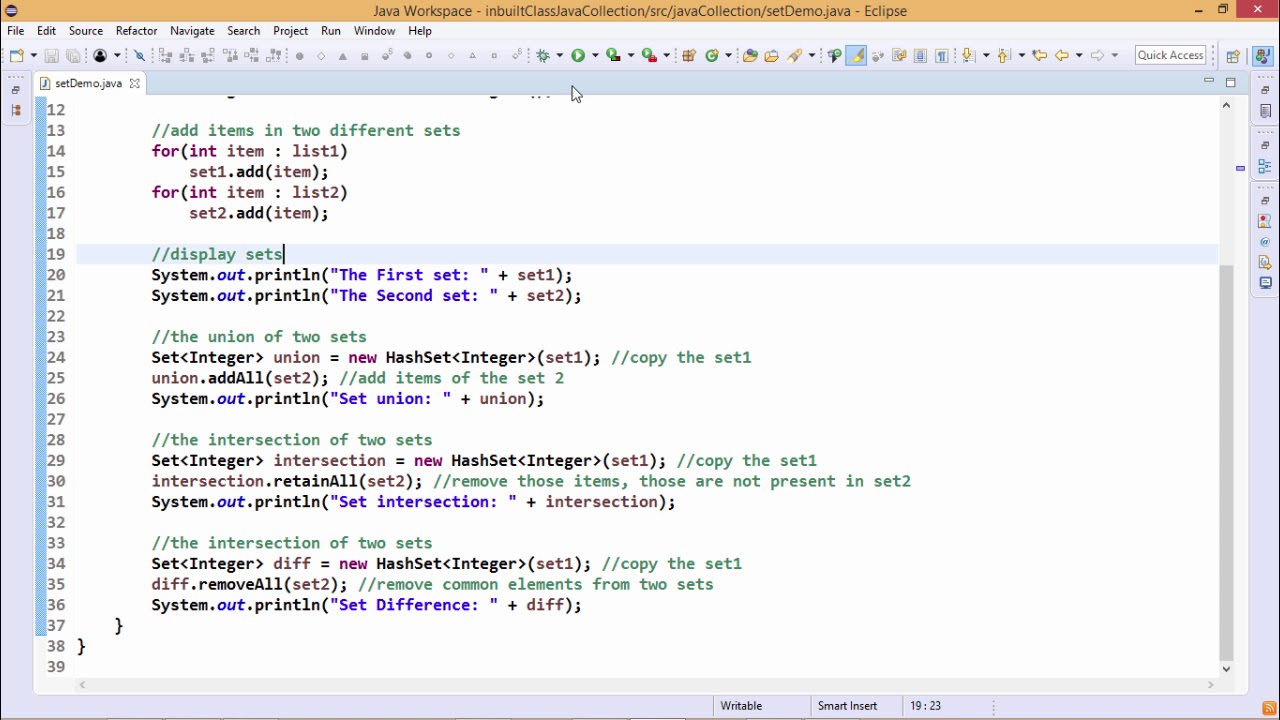Click the overview ruler annotation marker
1280x720 pixels.
1240,168
